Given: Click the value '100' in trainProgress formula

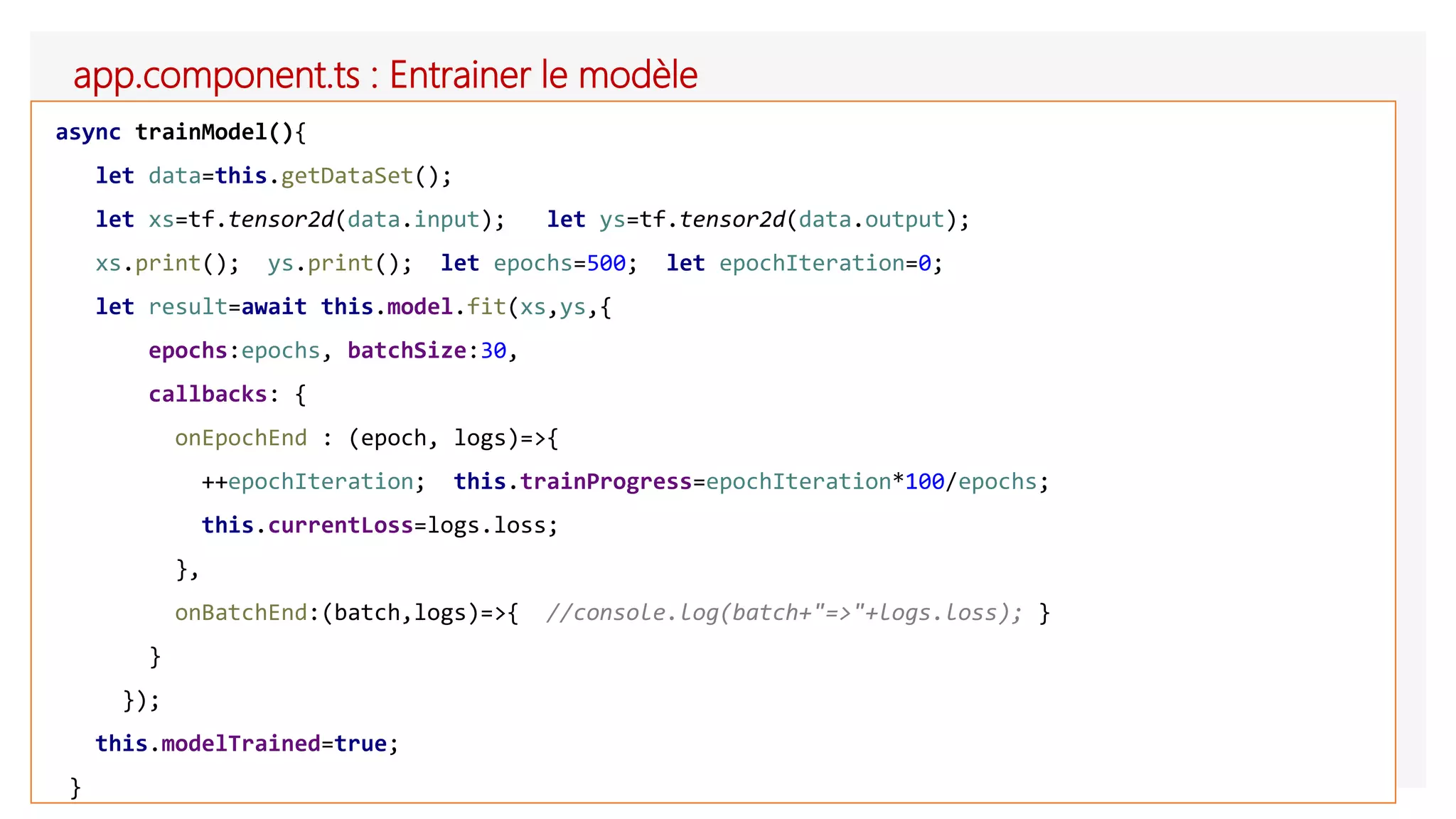Looking at the screenshot, I should (x=925, y=482).
